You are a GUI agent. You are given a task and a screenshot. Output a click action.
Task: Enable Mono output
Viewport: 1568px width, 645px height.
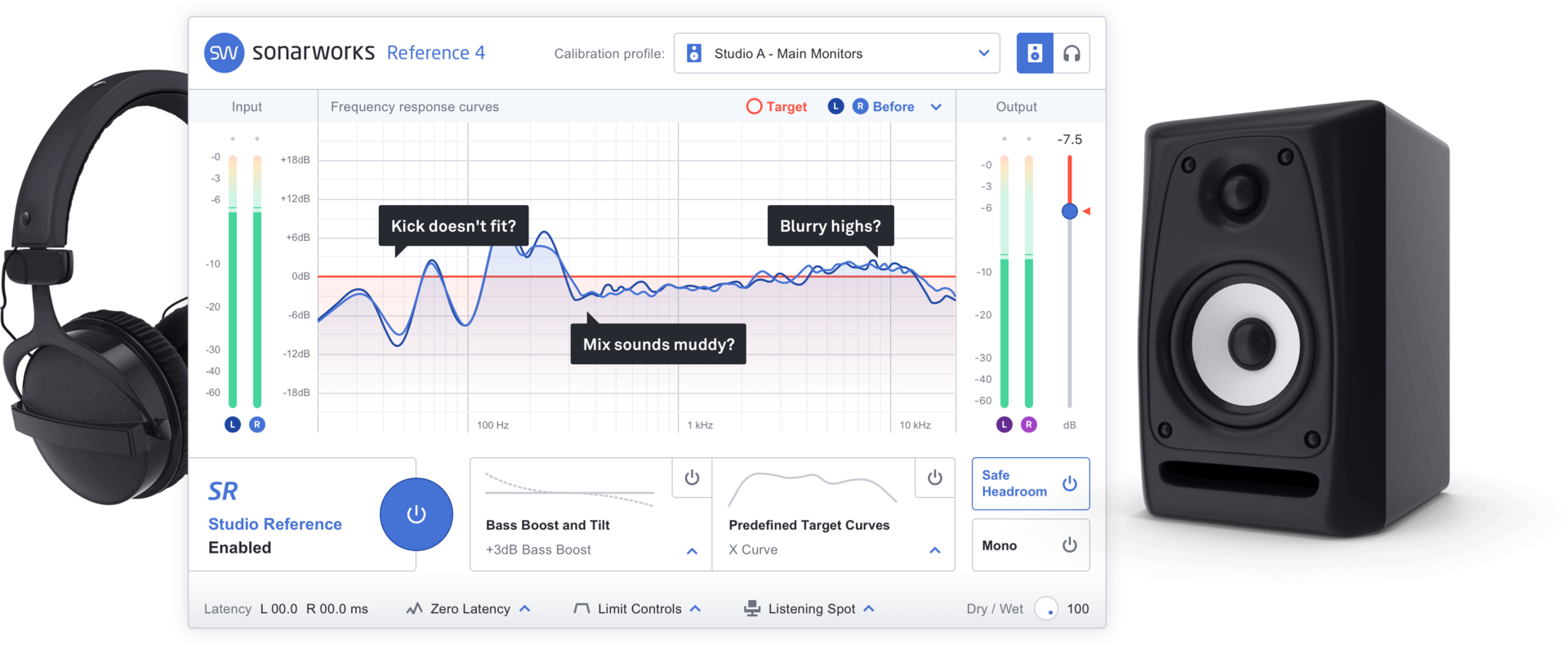coord(1031,545)
